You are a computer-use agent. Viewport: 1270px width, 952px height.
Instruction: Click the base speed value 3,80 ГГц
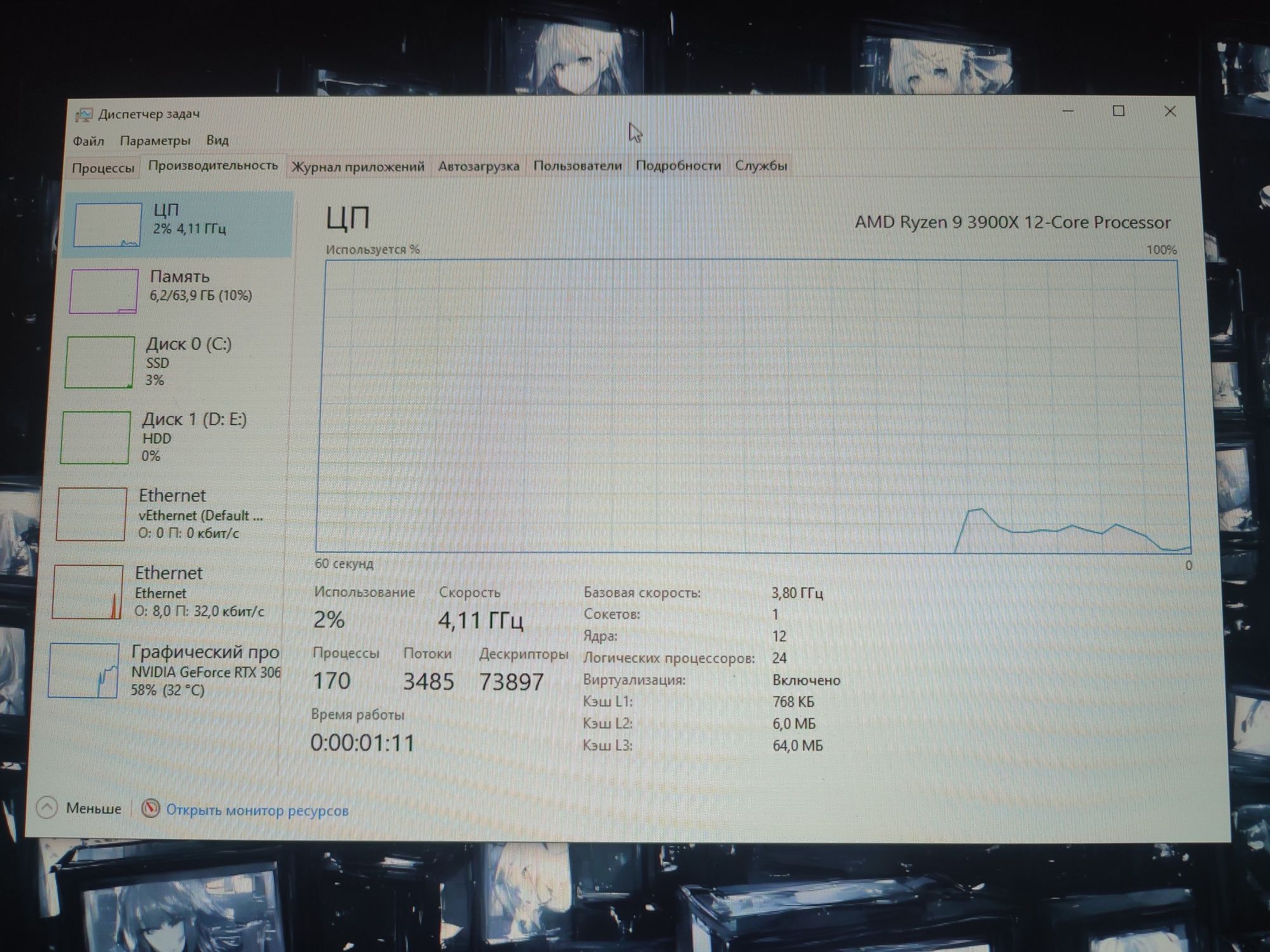click(x=797, y=593)
